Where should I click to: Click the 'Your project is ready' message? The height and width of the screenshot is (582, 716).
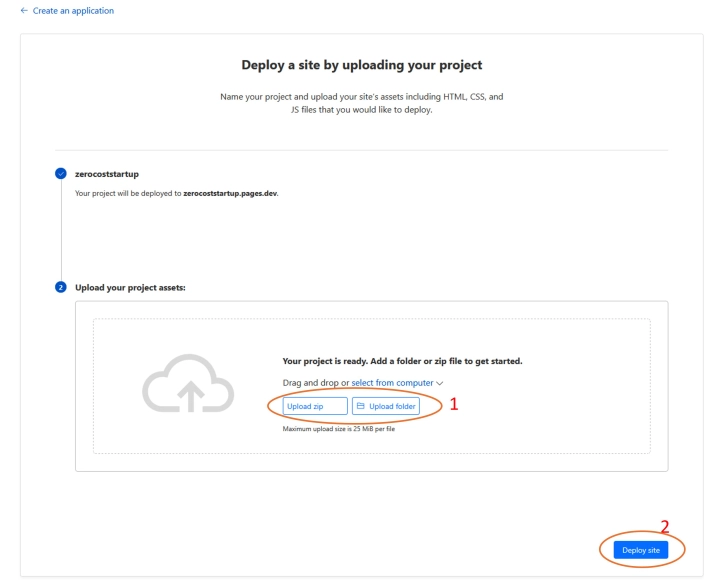tap(403, 361)
